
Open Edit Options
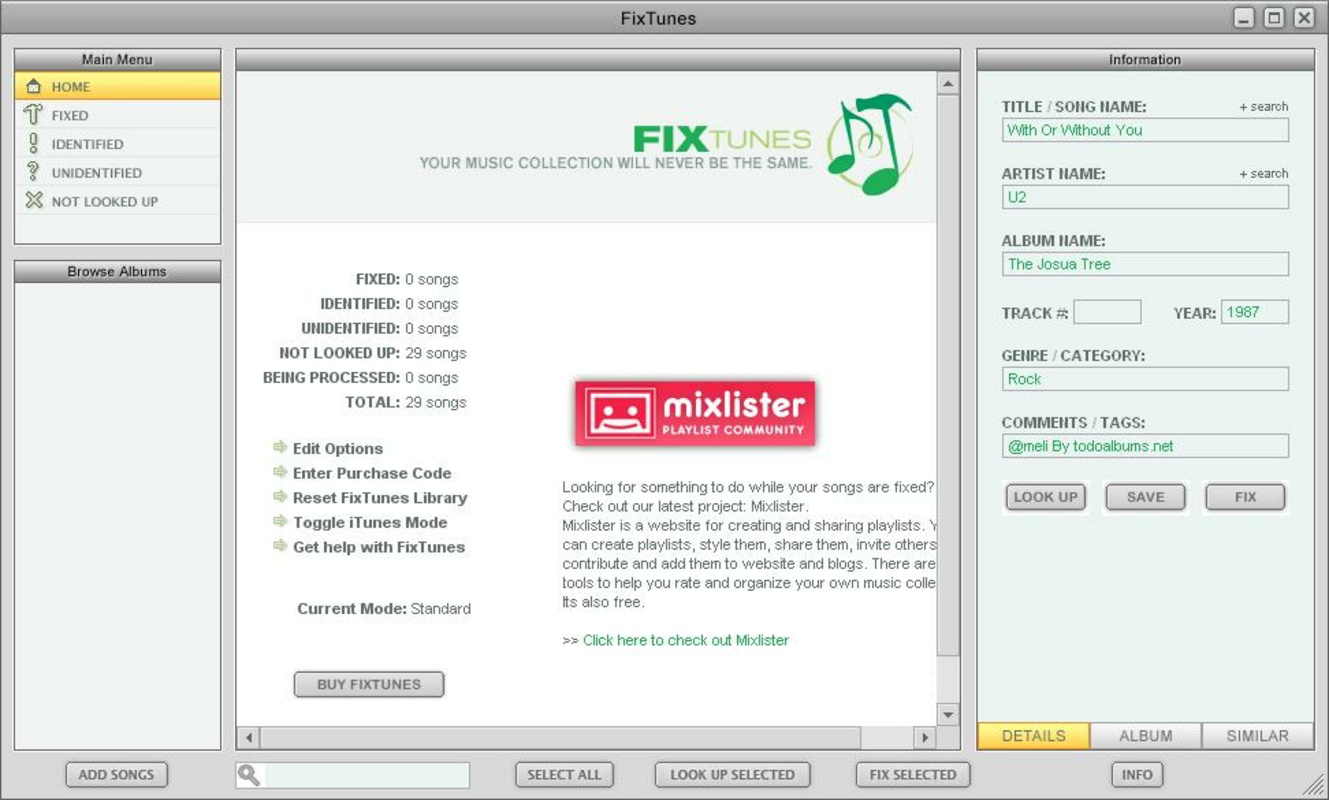pos(338,449)
